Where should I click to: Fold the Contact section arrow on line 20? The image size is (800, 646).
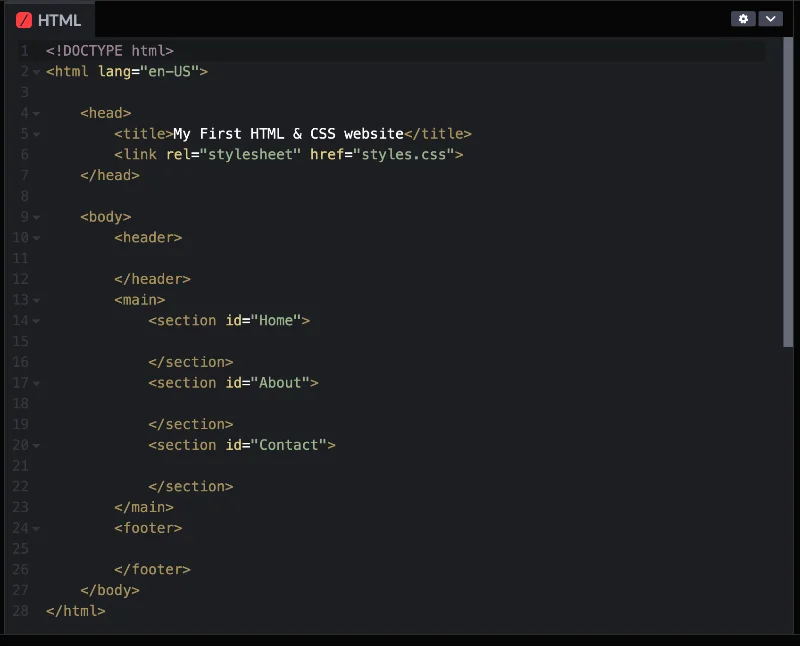(36, 446)
